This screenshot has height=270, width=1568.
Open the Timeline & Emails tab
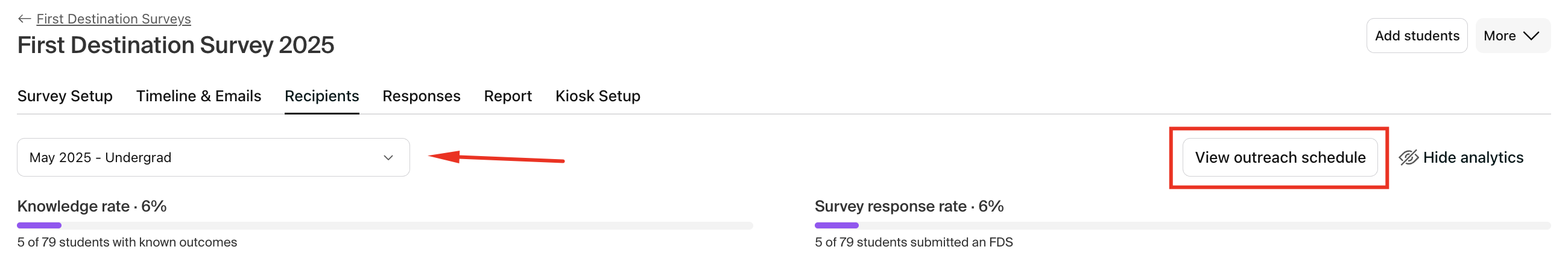[198, 96]
